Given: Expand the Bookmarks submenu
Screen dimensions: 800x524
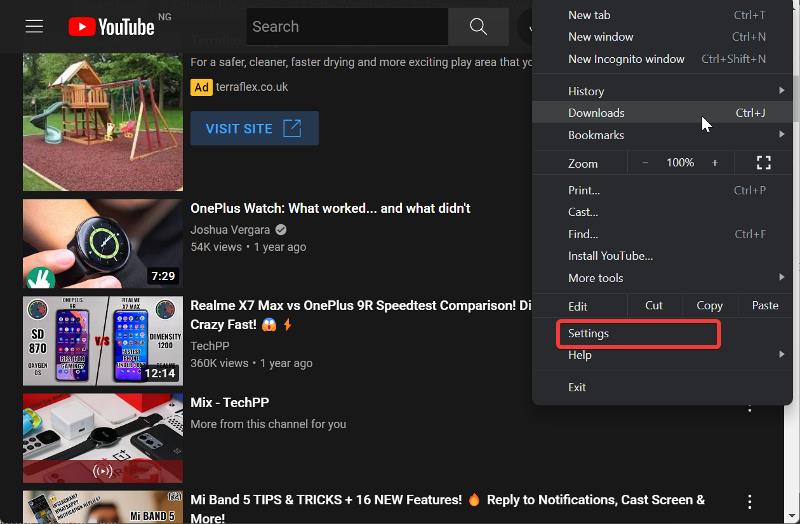Looking at the screenshot, I should click(x=662, y=135).
